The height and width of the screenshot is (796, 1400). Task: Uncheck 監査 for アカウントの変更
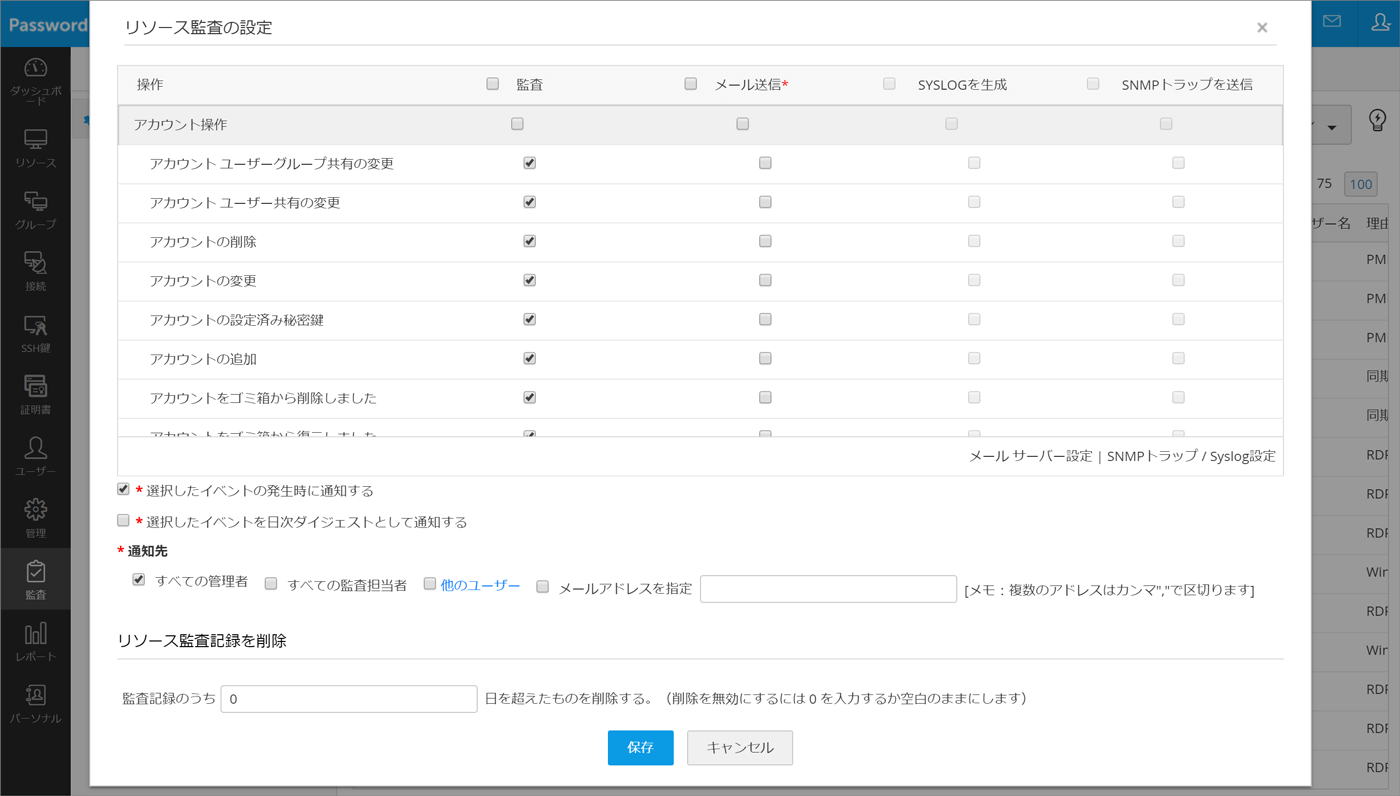click(x=529, y=280)
